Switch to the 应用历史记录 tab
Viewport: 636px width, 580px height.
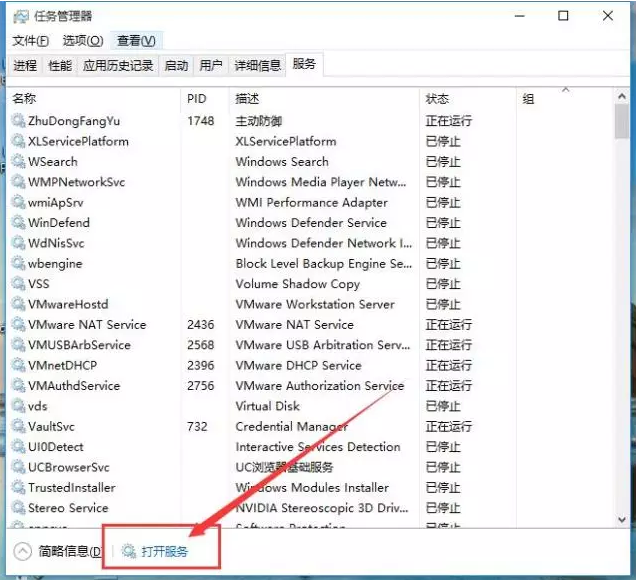(x=118, y=65)
